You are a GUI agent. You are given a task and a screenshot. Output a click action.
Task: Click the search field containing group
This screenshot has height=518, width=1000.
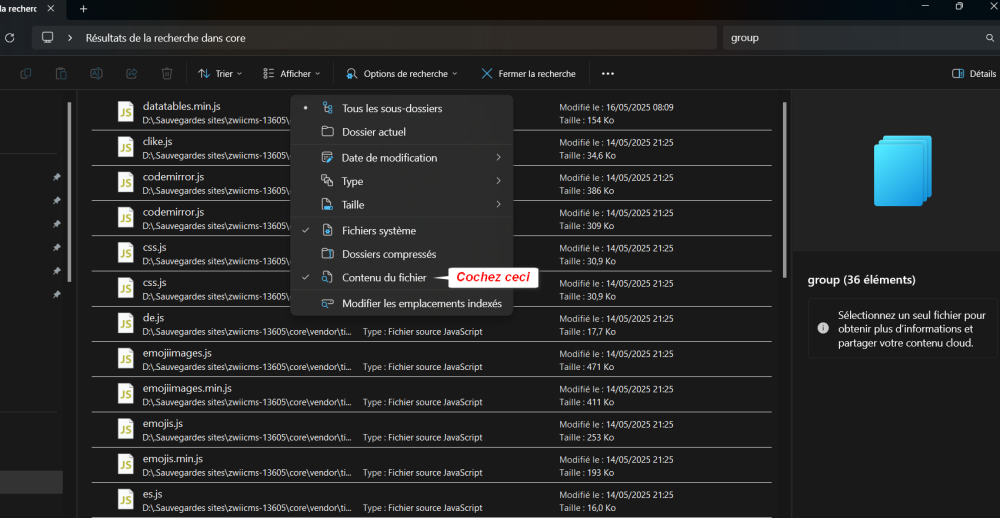[850, 38]
